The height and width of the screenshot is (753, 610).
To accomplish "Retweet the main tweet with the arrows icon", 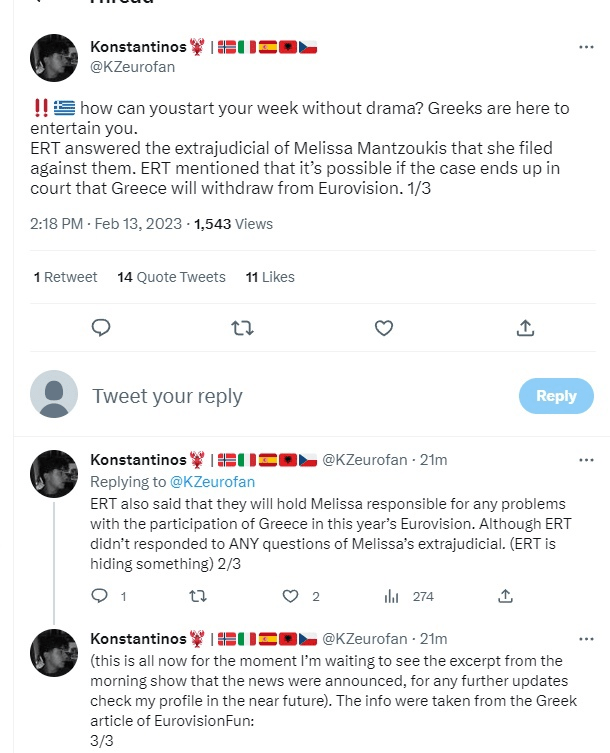I will click(242, 327).
